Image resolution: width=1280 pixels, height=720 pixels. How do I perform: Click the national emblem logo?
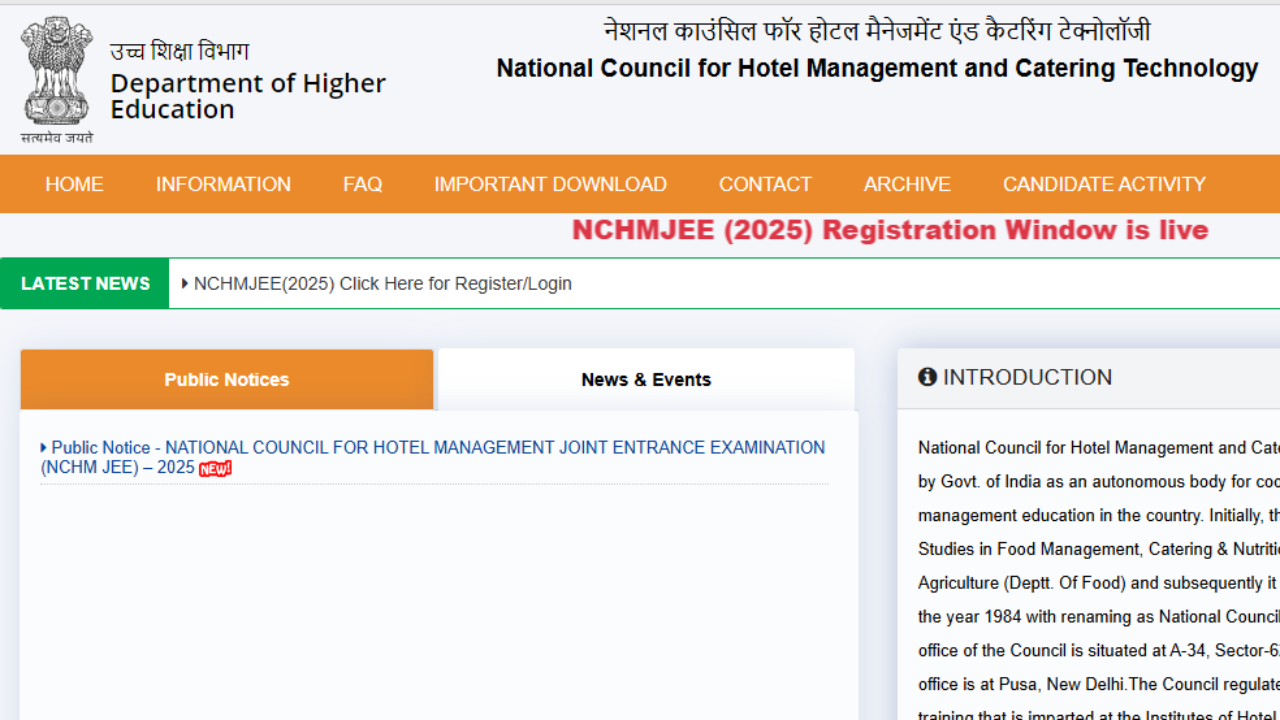click(57, 80)
